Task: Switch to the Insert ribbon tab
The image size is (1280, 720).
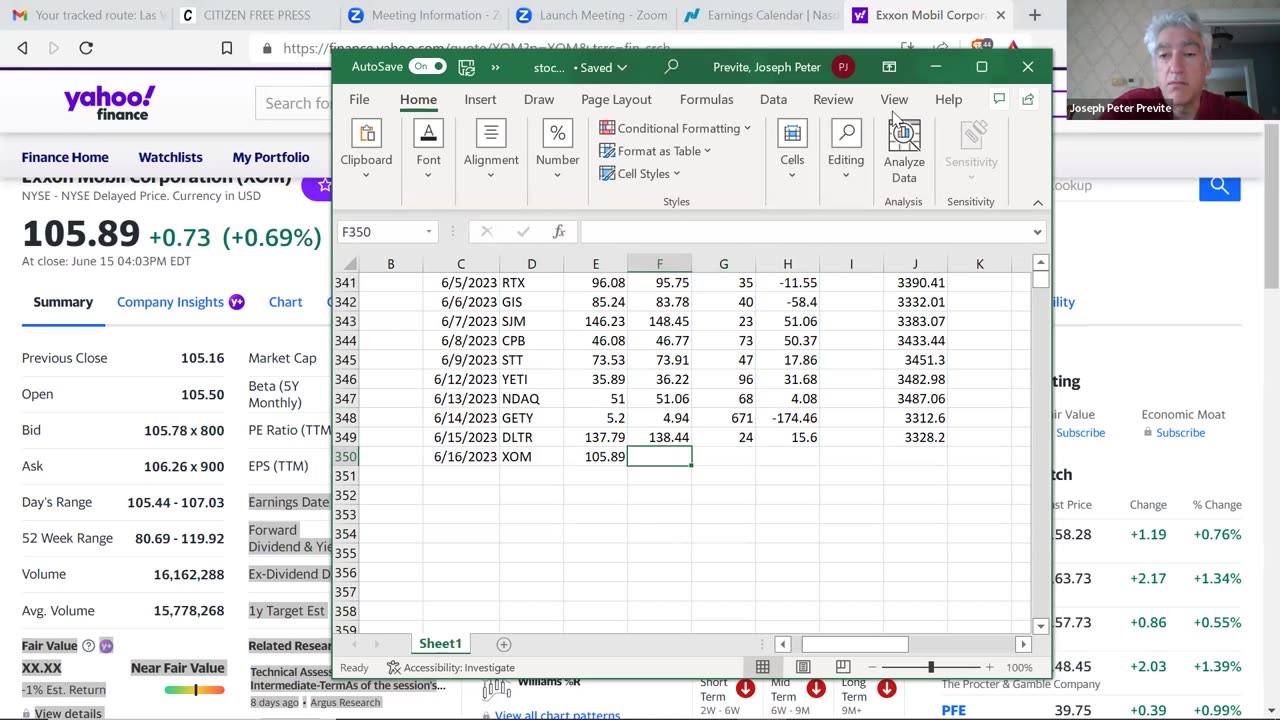Action: point(480,99)
